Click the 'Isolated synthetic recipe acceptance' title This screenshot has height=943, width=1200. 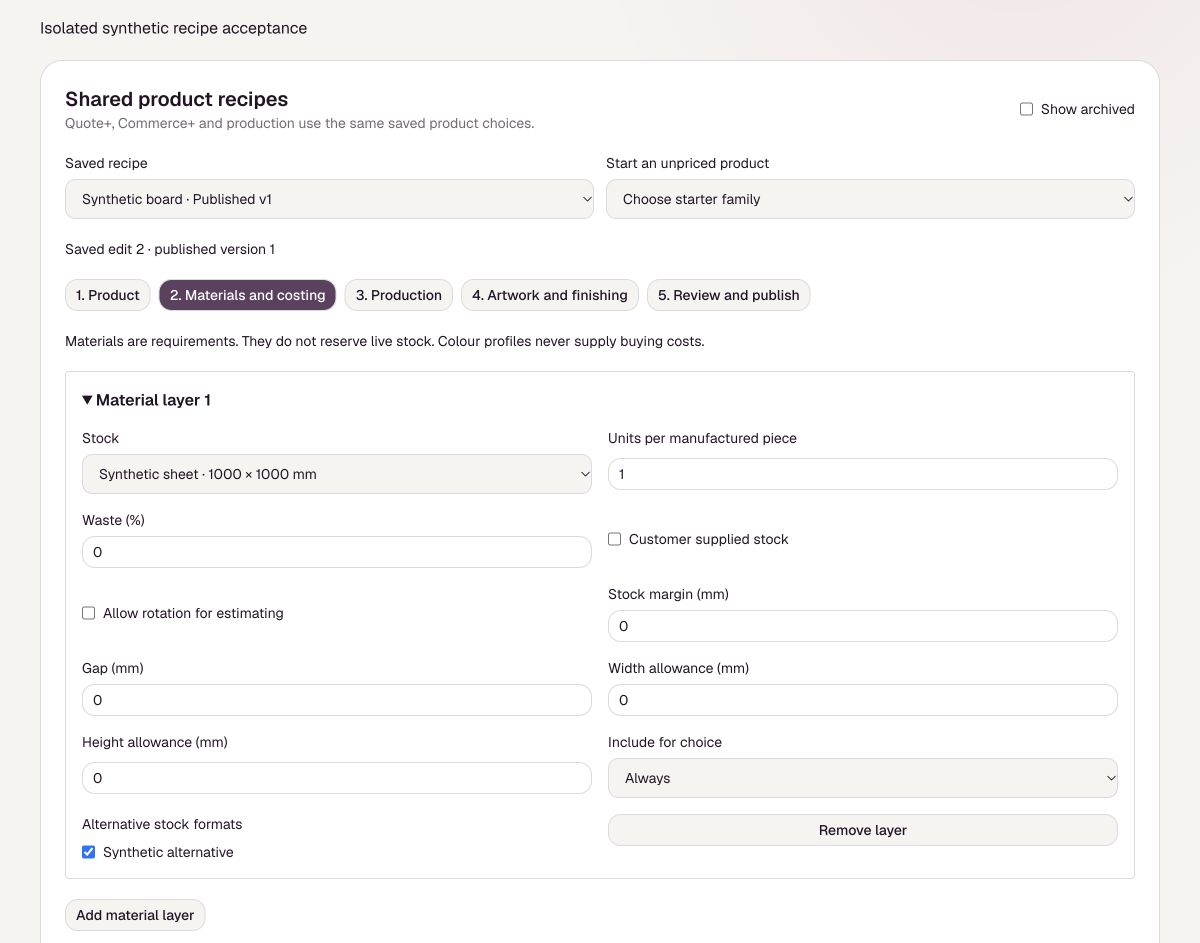click(x=173, y=28)
